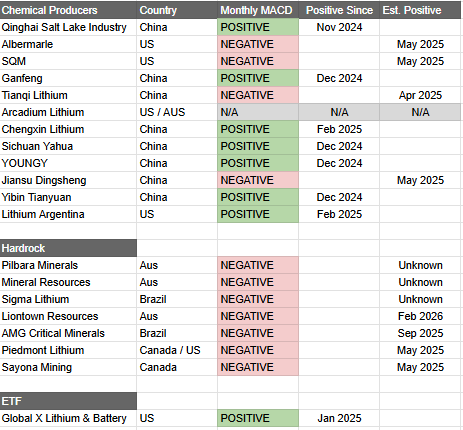The image size is (463, 430).
Task: Click the Monthly MACD column header
Action: [x=258, y=10]
